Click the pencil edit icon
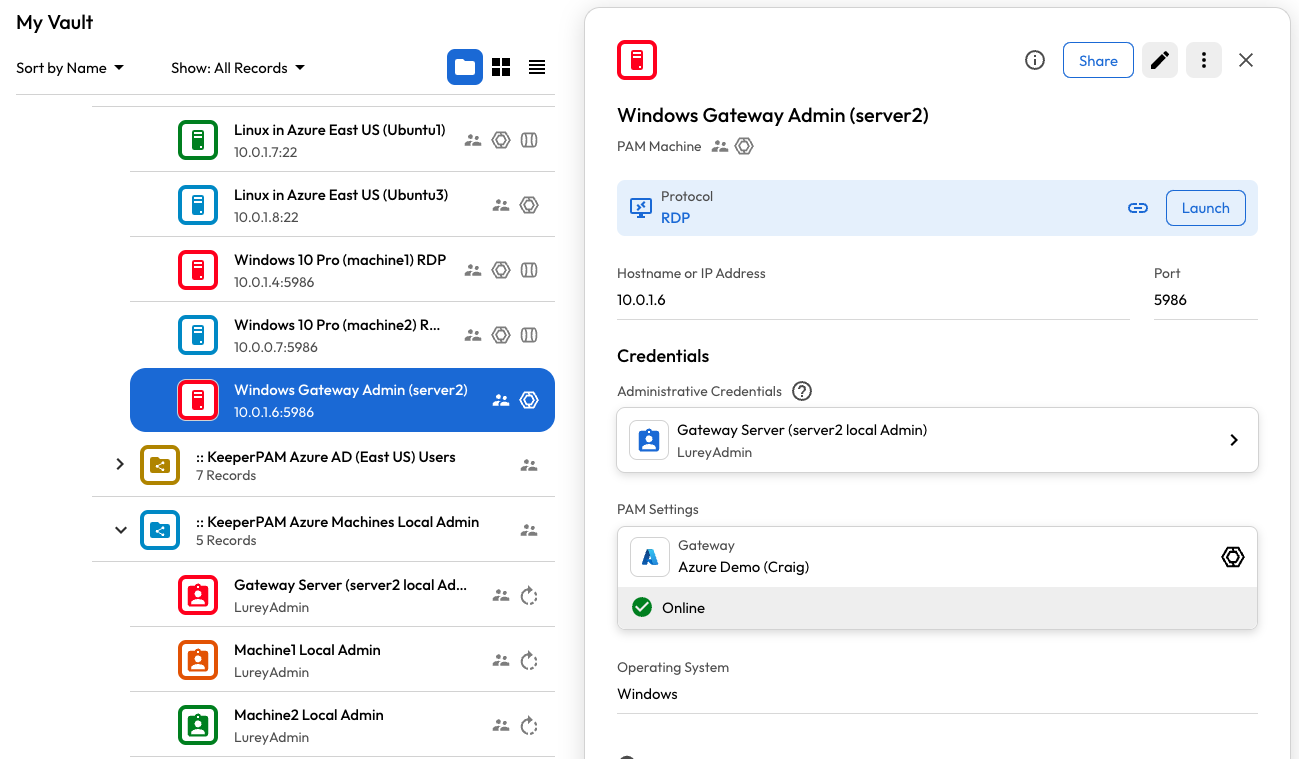 1159,60
